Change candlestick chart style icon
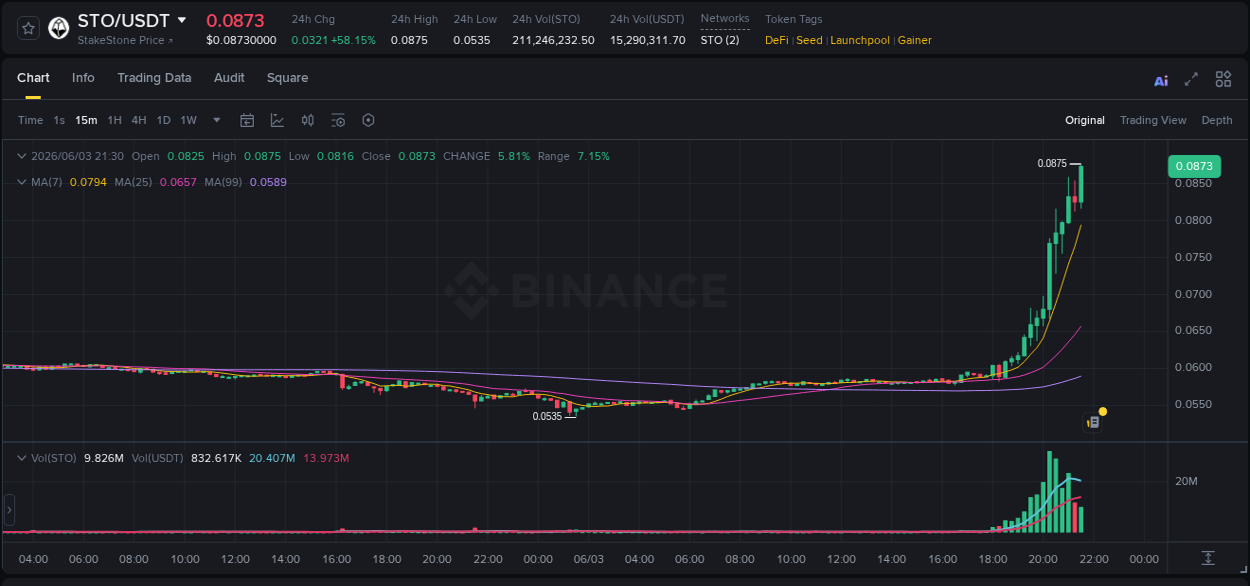The width and height of the screenshot is (1250, 586). pos(308,120)
